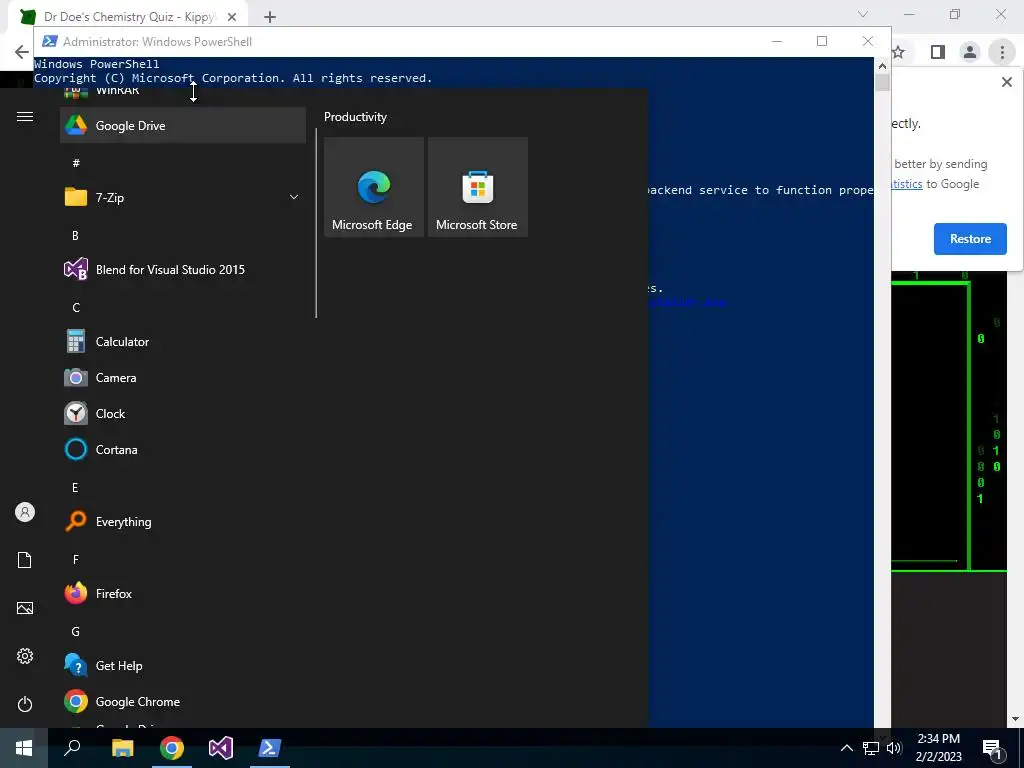Viewport: 1024px width, 768px height.
Task: Open the clock and date flyout
Action: coord(938,748)
